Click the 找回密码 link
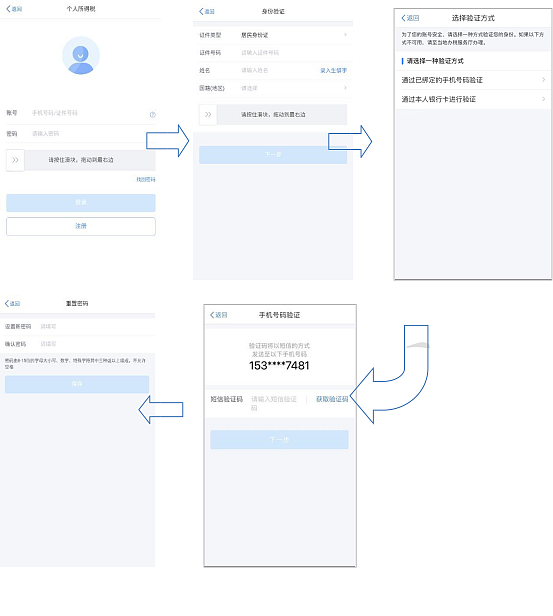Image resolution: width=553 pixels, height=616 pixels. [x=146, y=180]
